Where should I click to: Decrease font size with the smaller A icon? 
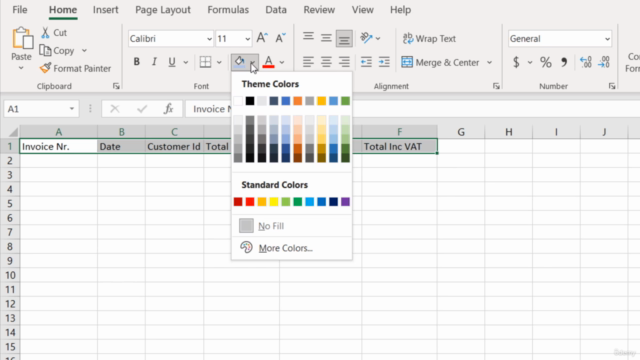pyautogui.click(x=280, y=38)
